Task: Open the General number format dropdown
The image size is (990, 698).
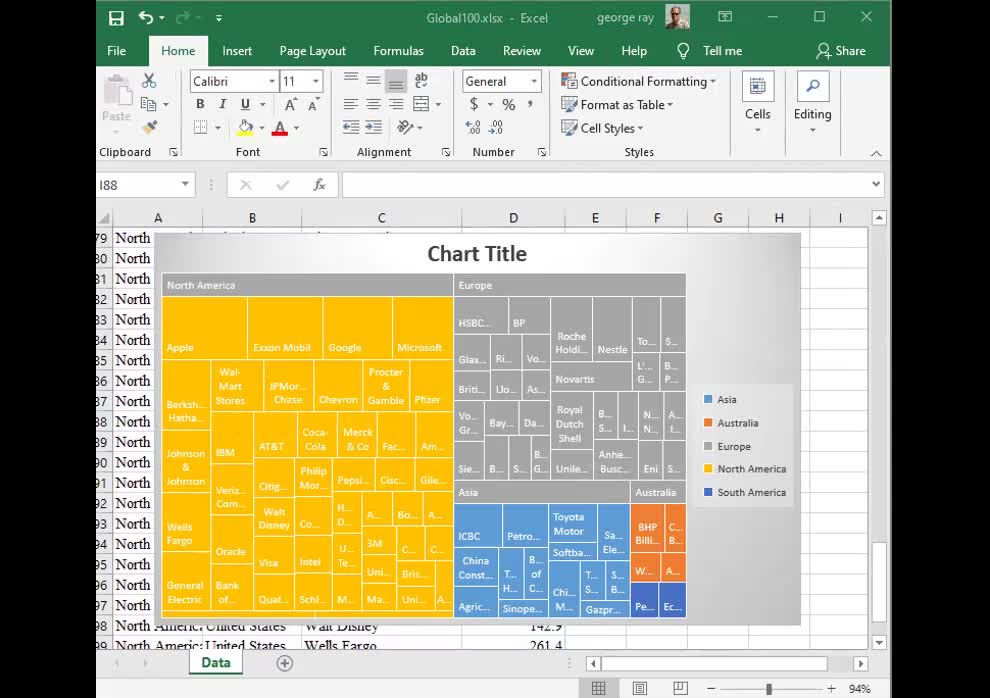Action: click(534, 81)
